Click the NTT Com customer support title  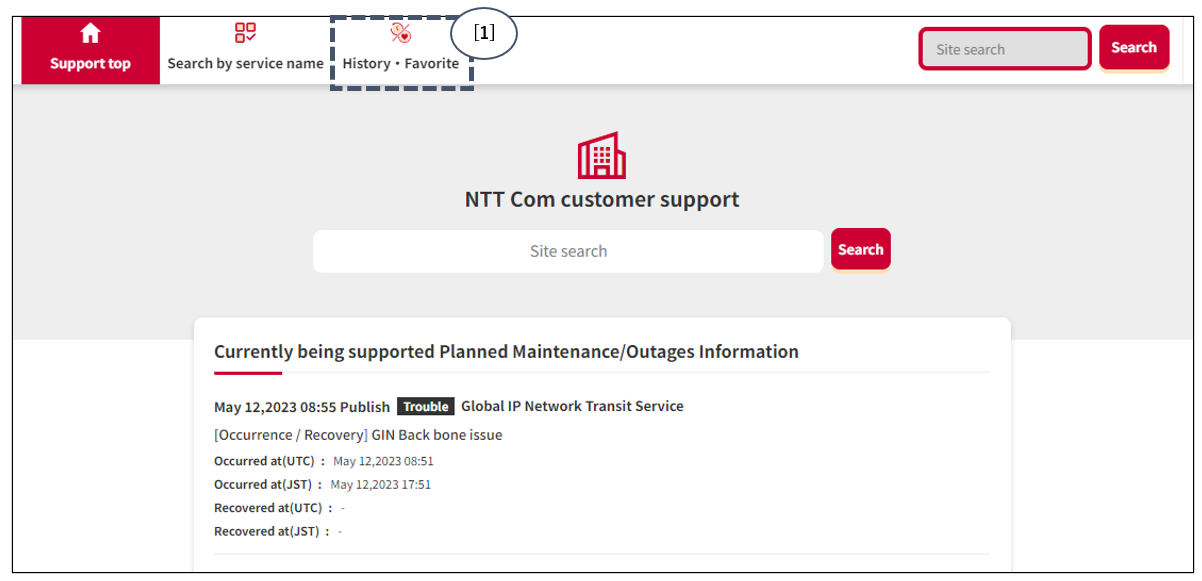click(602, 199)
